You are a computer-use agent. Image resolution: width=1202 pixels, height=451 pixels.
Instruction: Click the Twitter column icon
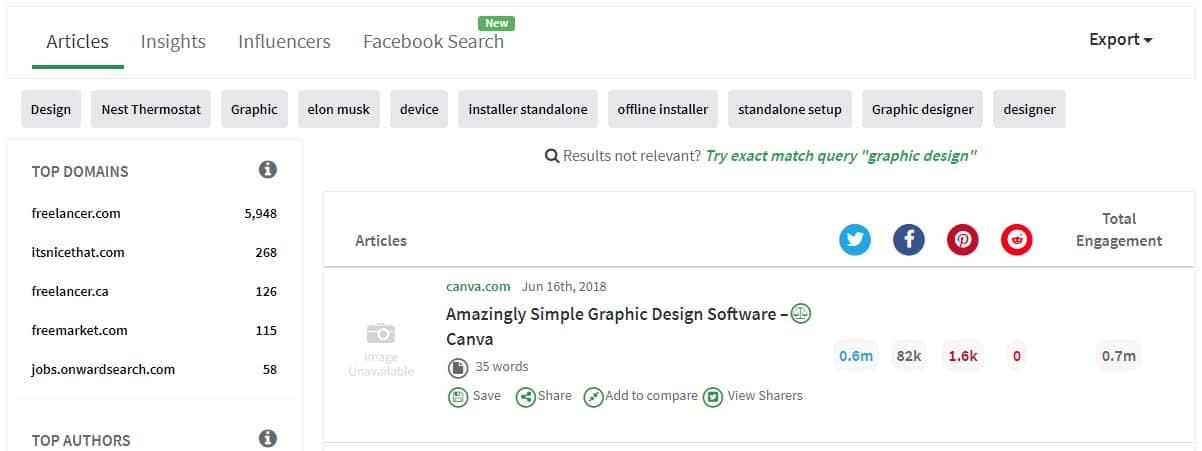click(855, 240)
